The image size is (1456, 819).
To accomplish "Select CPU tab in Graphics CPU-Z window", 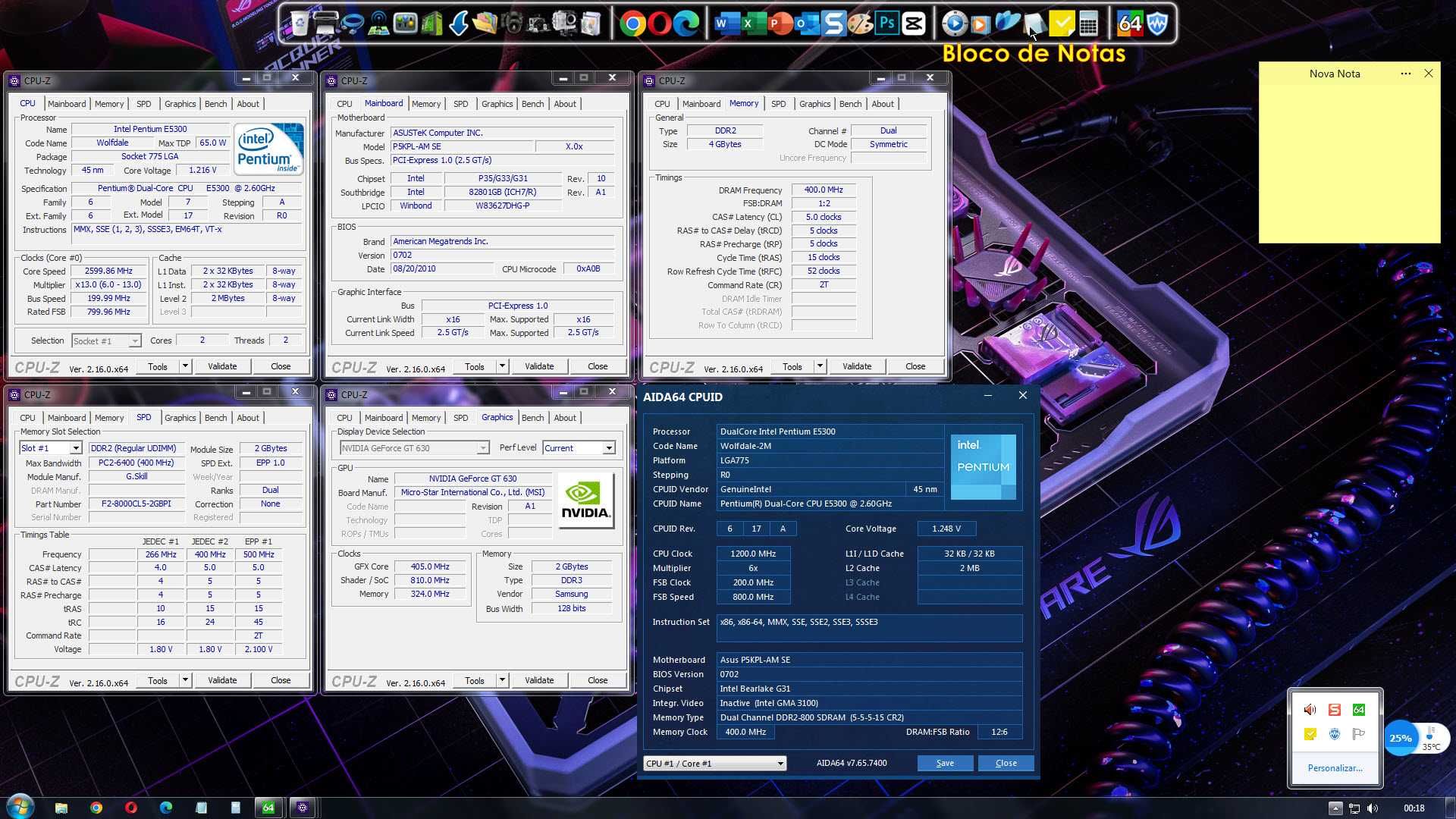I will click(344, 418).
